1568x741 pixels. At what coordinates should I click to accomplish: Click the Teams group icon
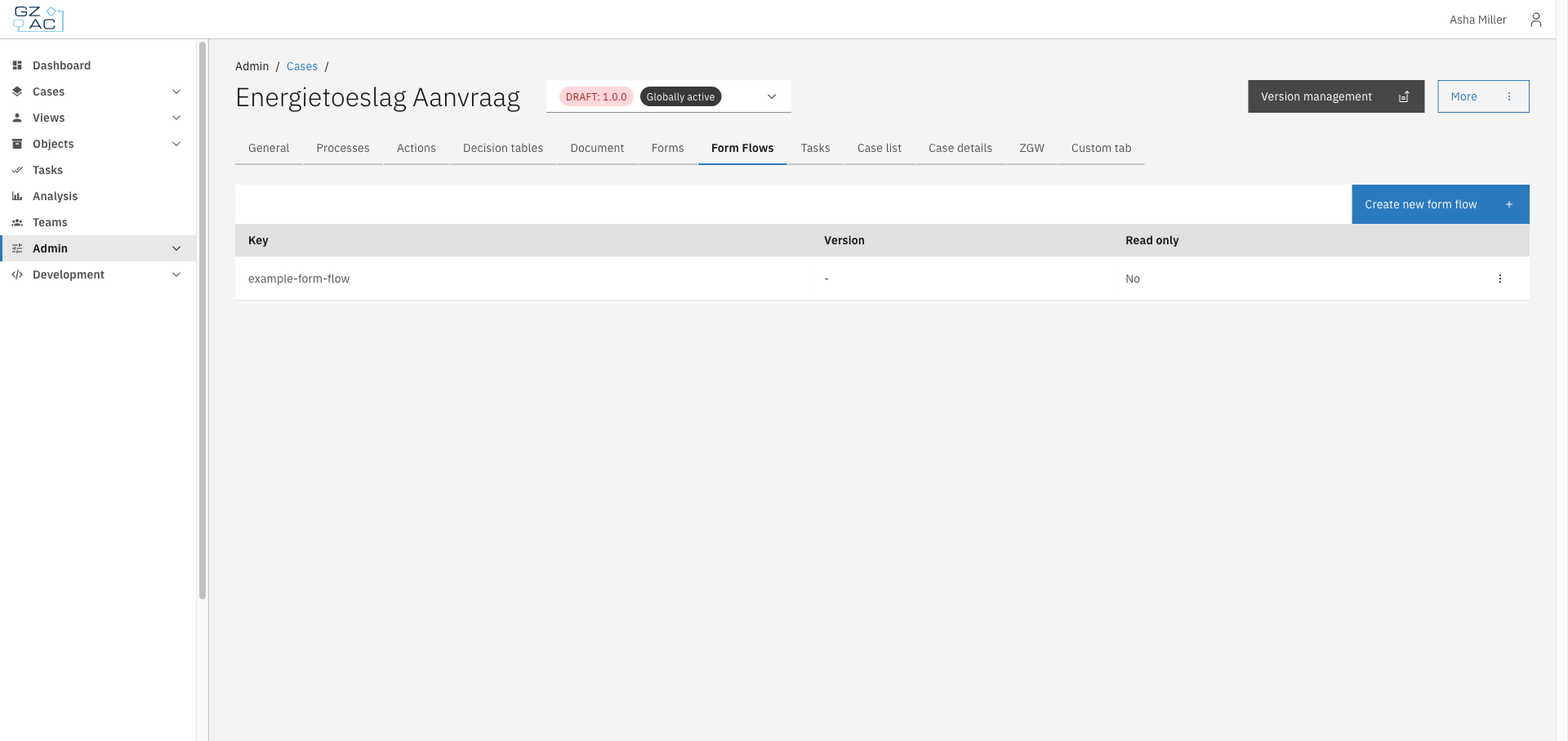[x=17, y=222]
